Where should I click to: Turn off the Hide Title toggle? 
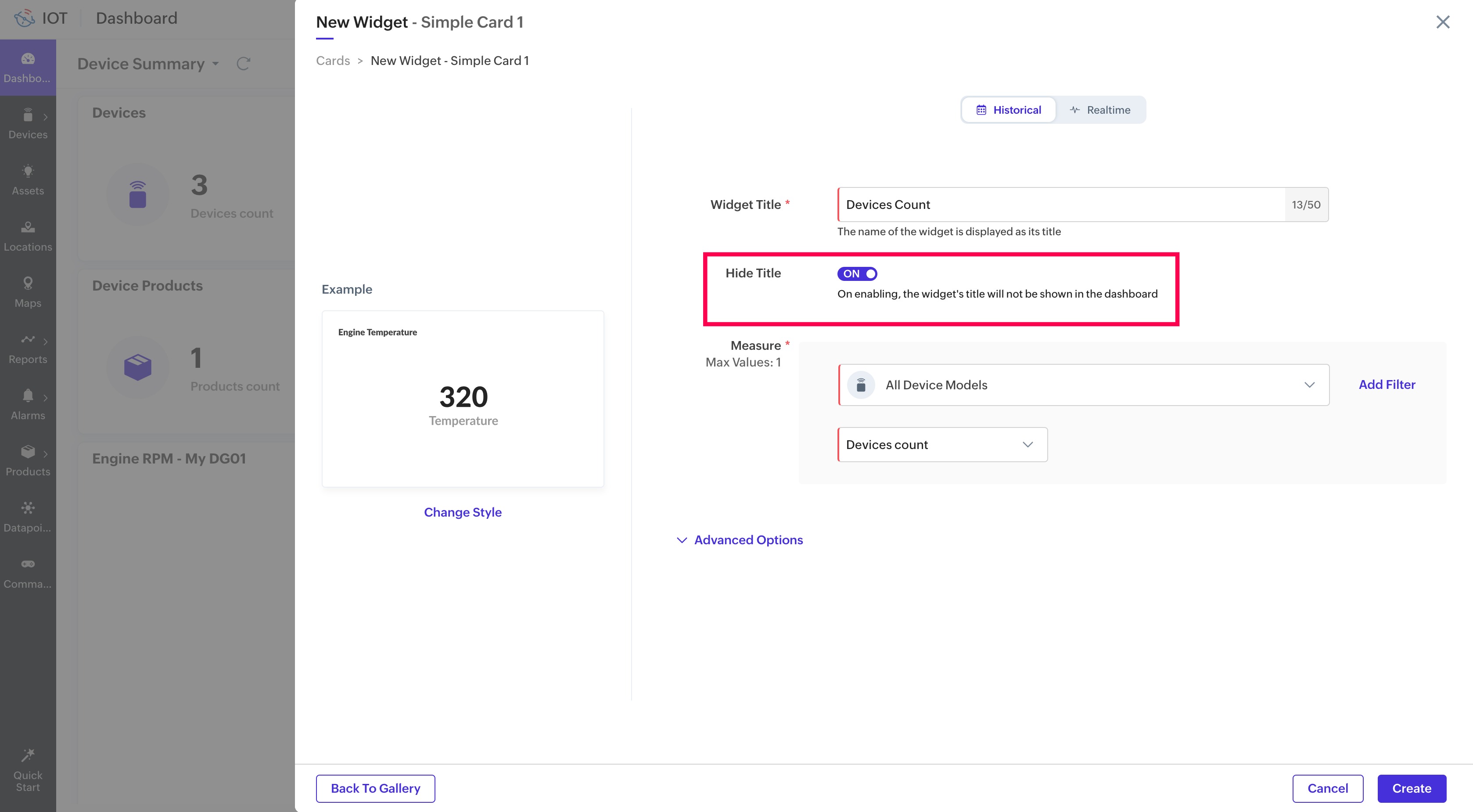(x=857, y=274)
